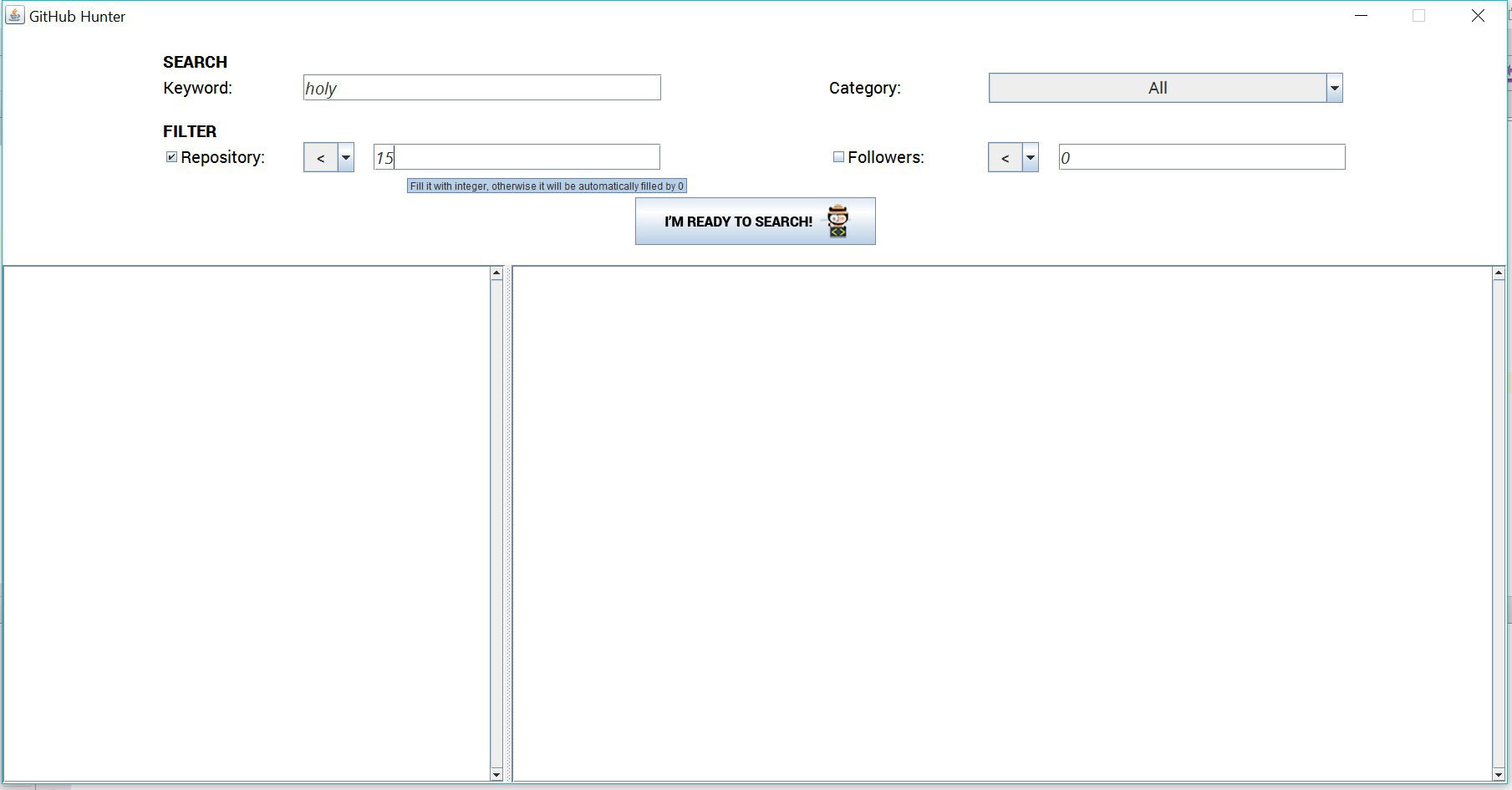Click the Java icon in the title bar
The width and height of the screenshot is (1512, 790).
15,16
